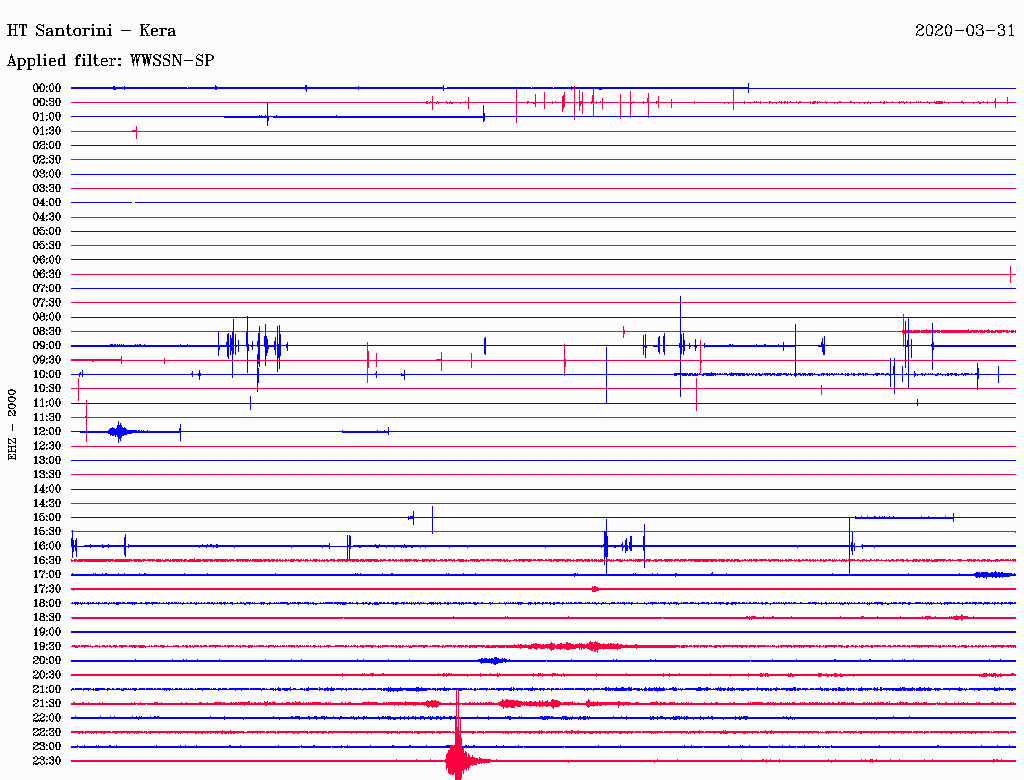The image size is (1024, 780).
Task: Click the 10:00 time label
Action: tap(47, 374)
